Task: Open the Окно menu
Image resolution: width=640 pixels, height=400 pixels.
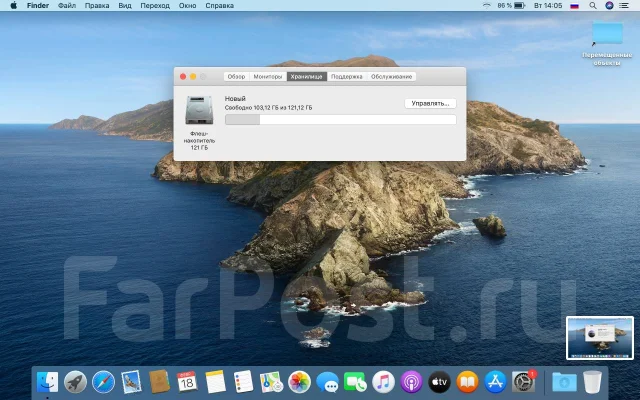Action: pos(187,6)
